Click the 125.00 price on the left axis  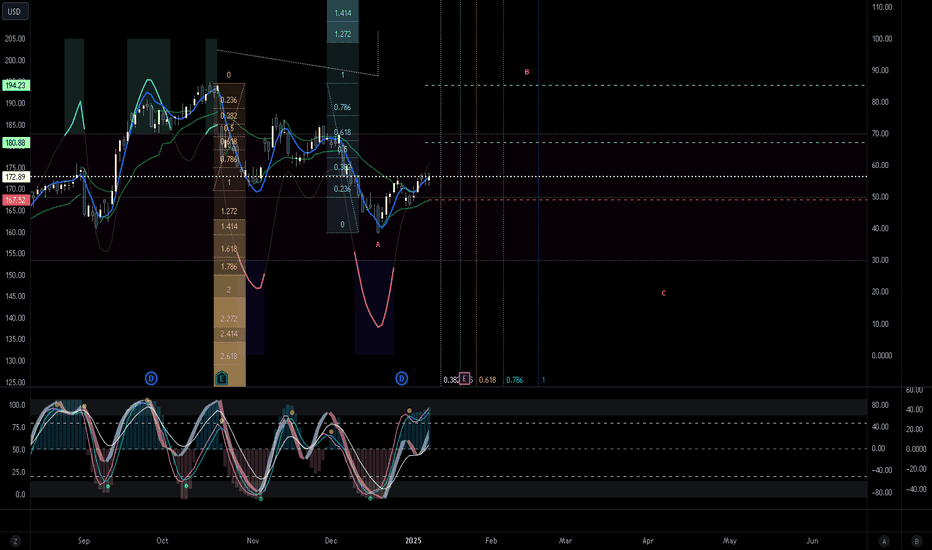click(x=15, y=382)
